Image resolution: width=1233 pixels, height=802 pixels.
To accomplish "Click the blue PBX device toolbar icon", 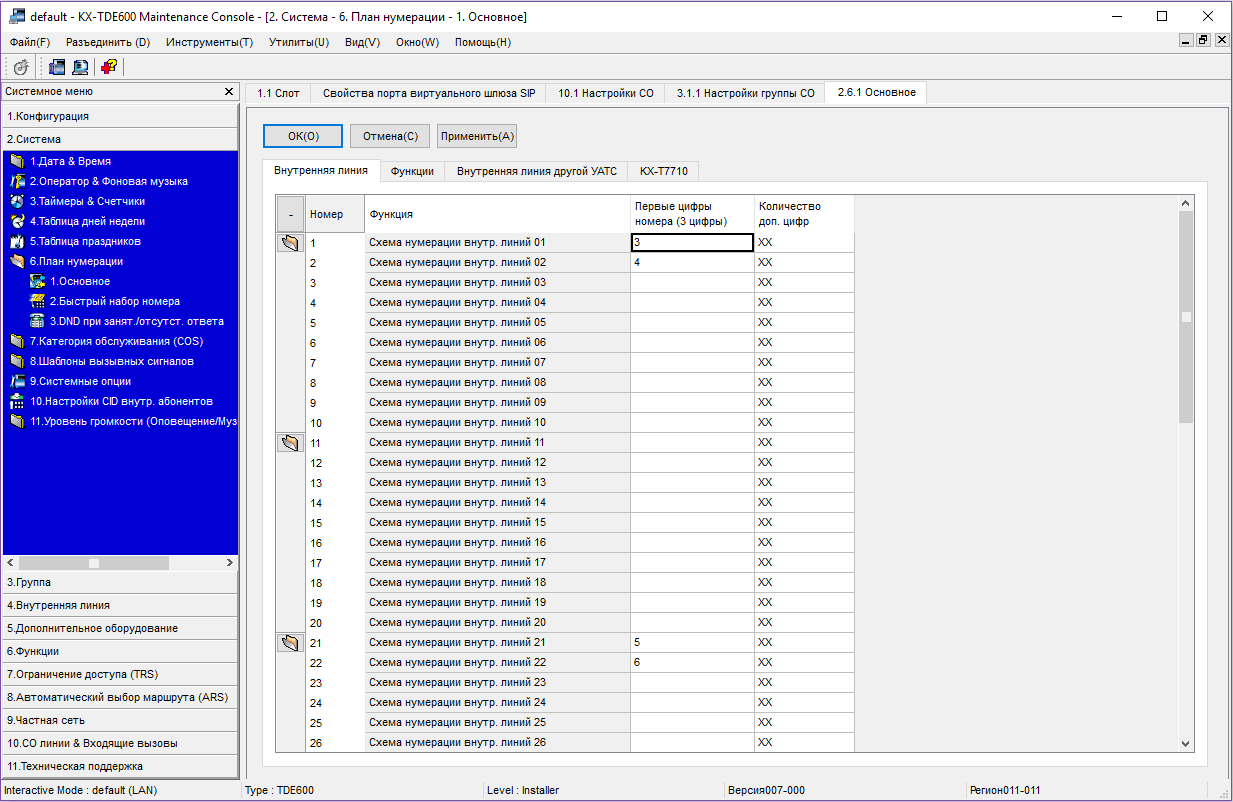I will click(56, 67).
